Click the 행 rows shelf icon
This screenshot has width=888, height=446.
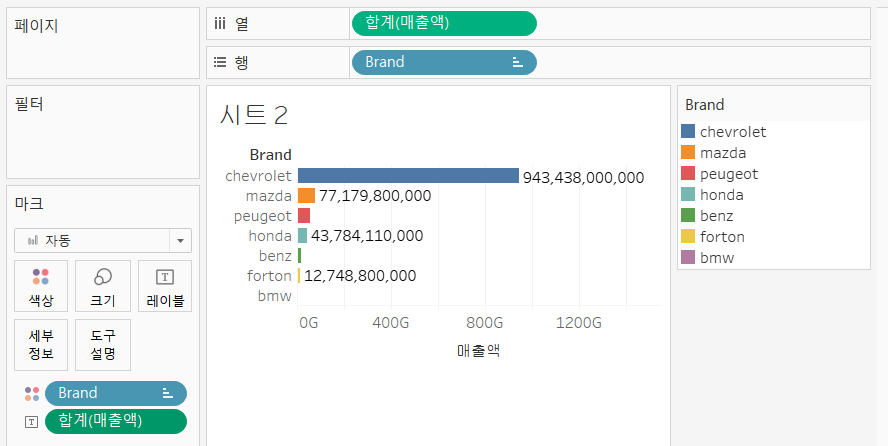220,62
